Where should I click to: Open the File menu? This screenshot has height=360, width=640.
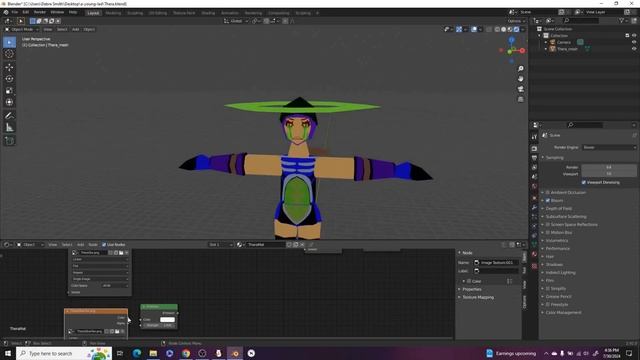pyautogui.click(x=15, y=12)
